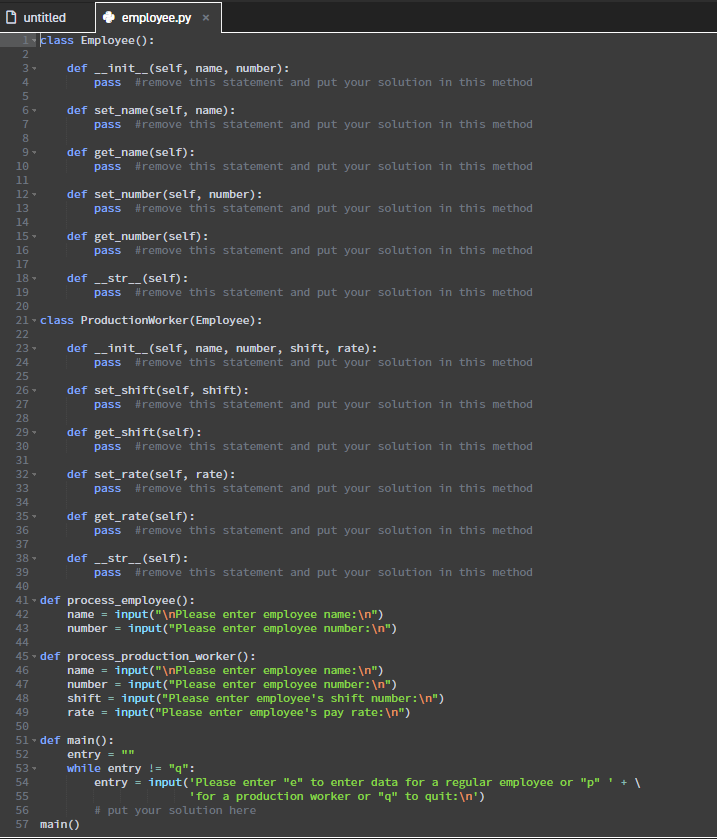This screenshot has height=839, width=717.
Task: Click string "Please enter employee's pay rate:\n"
Action: click(279, 712)
